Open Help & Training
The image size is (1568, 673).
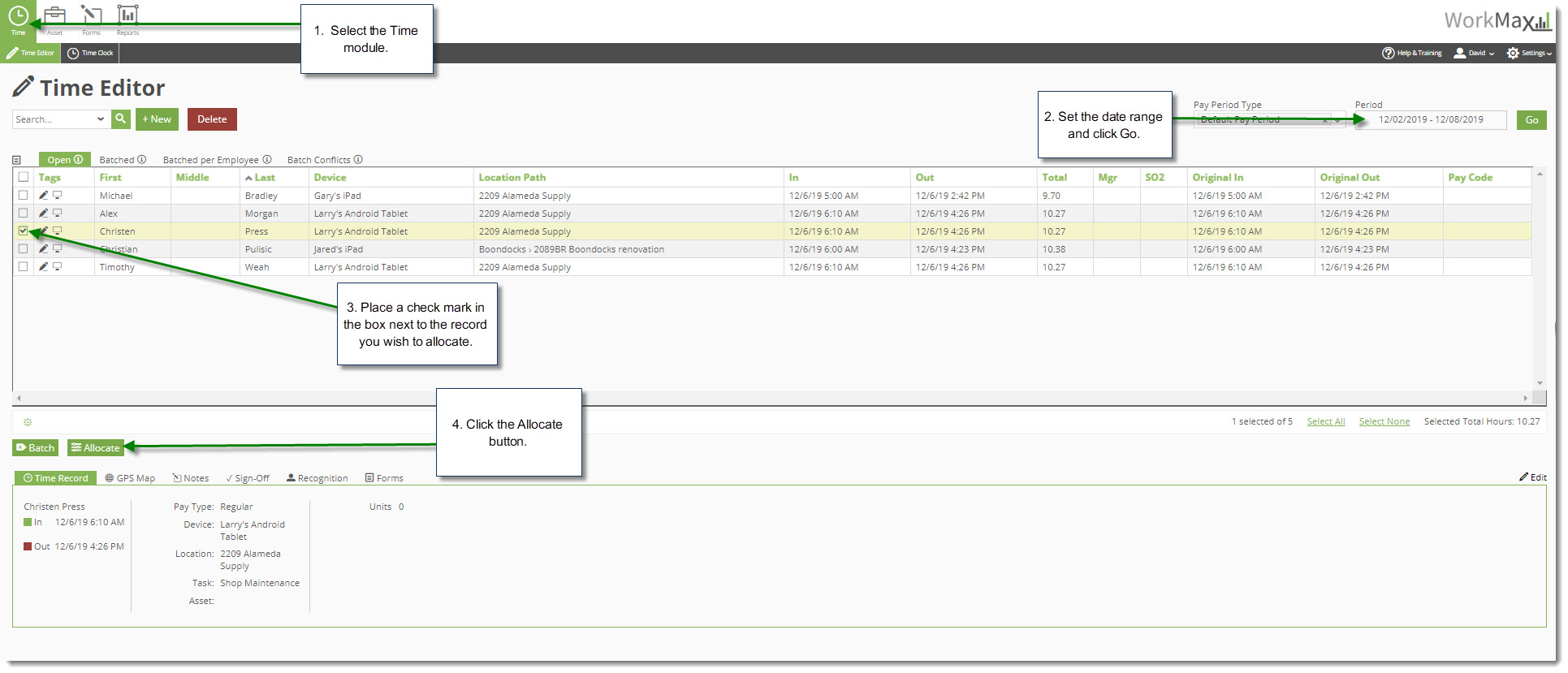[1412, 53]
